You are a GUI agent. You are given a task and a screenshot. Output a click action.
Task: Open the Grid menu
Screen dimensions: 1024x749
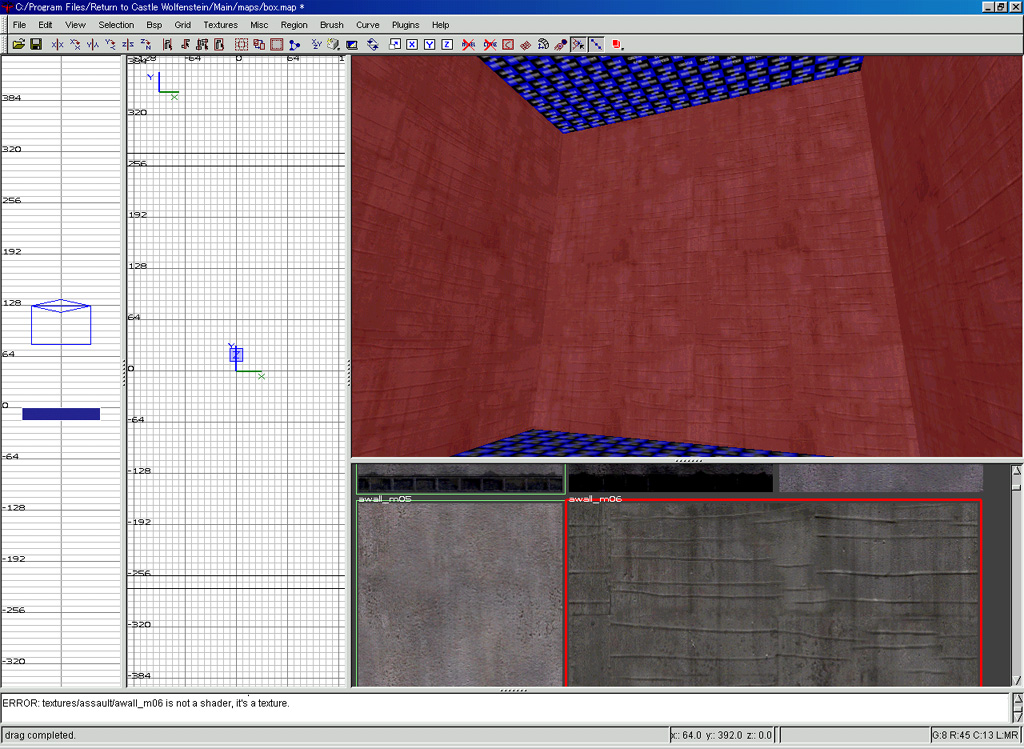coord(183,25)
